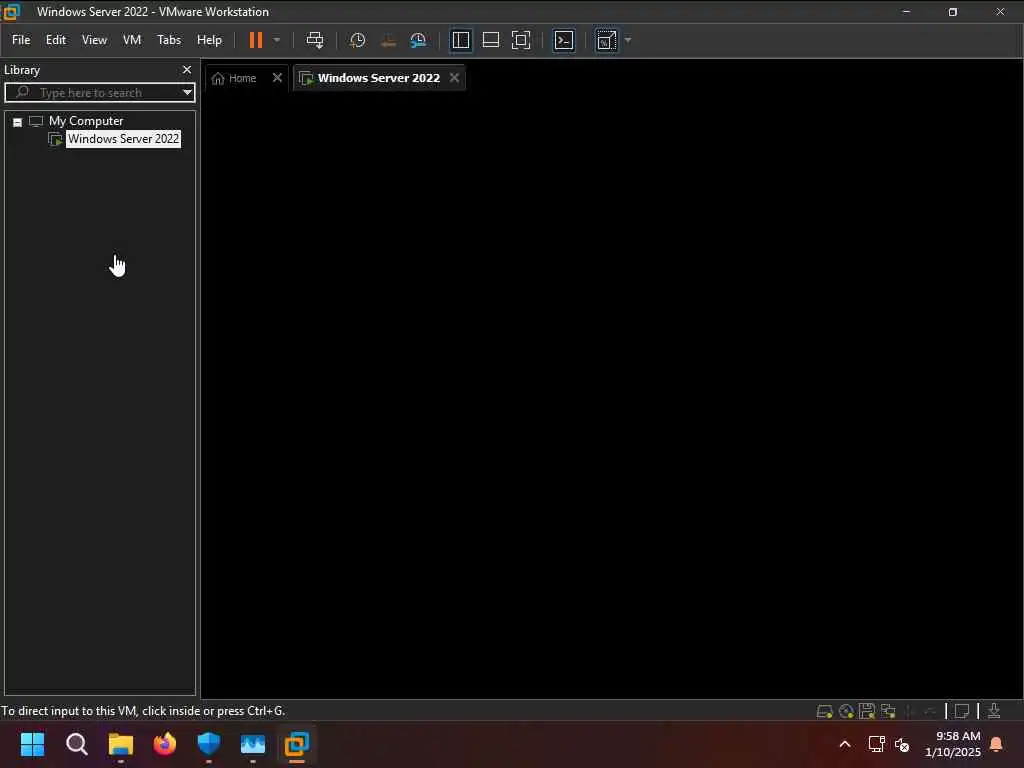Pause the virtual machine with orange button
This screenshot has width=1024, height=768.
(x=255, y=40)
